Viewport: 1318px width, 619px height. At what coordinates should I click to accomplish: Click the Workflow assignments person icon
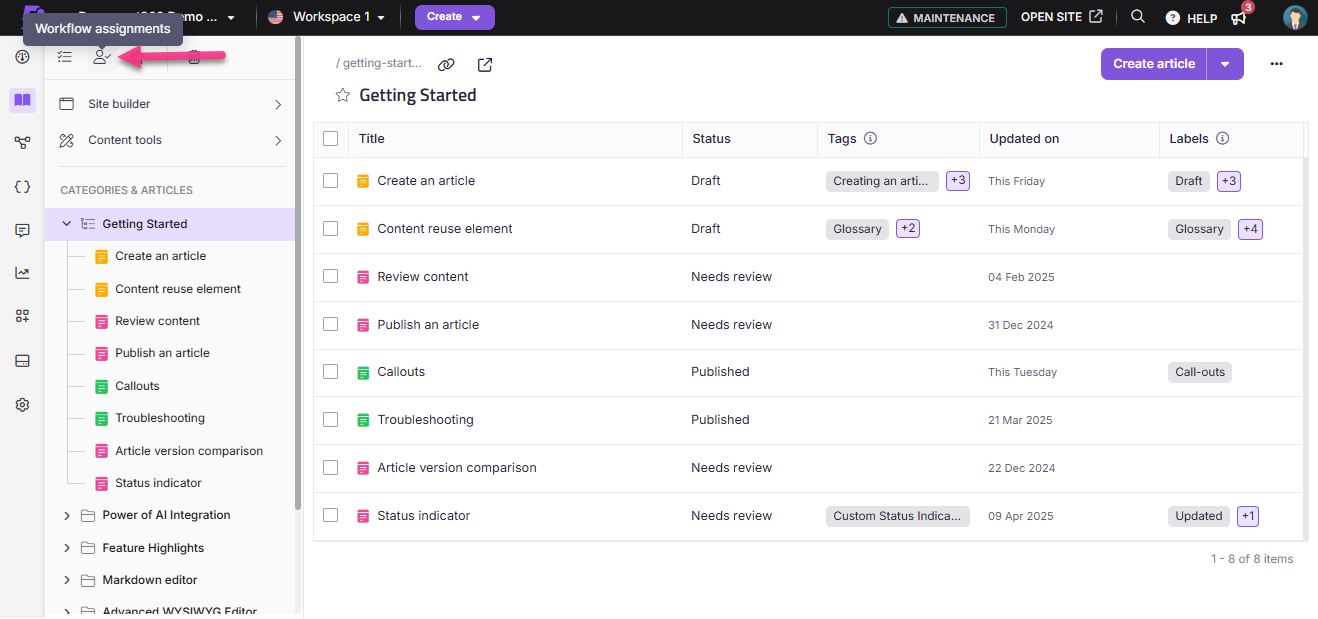tap(100, 58)
